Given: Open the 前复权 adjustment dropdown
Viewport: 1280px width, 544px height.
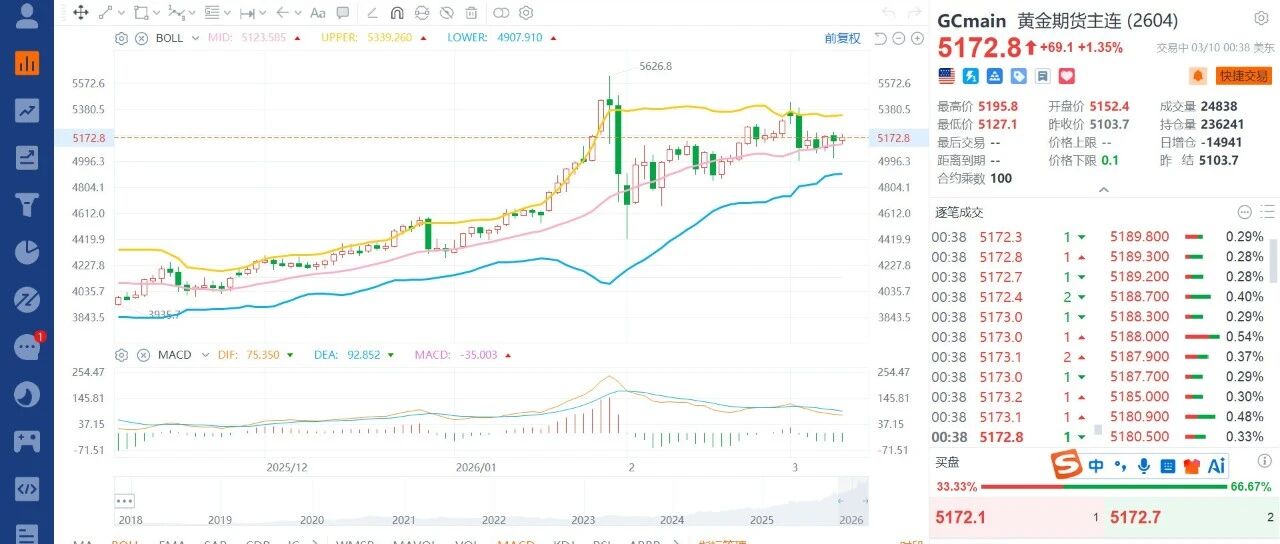Looking at the screenshot, I should click(x=842, y=38).
